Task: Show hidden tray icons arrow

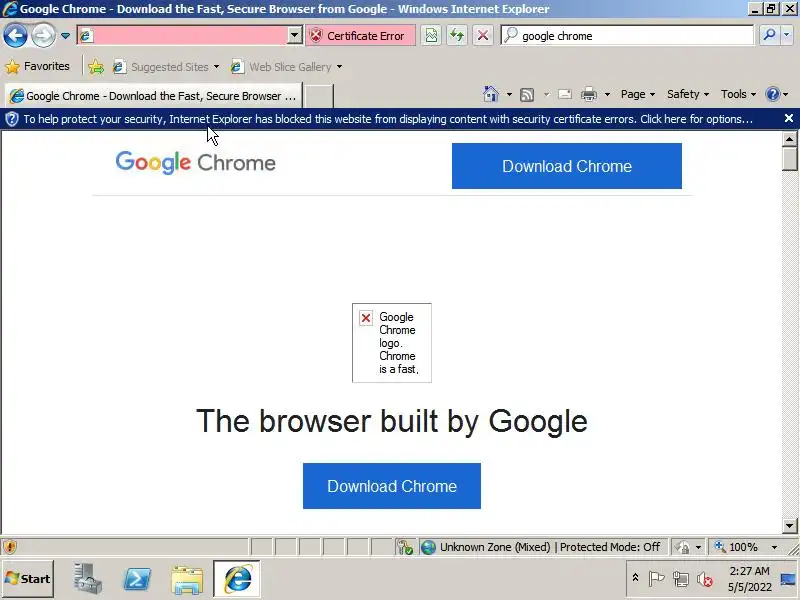Action: point(635,578)
